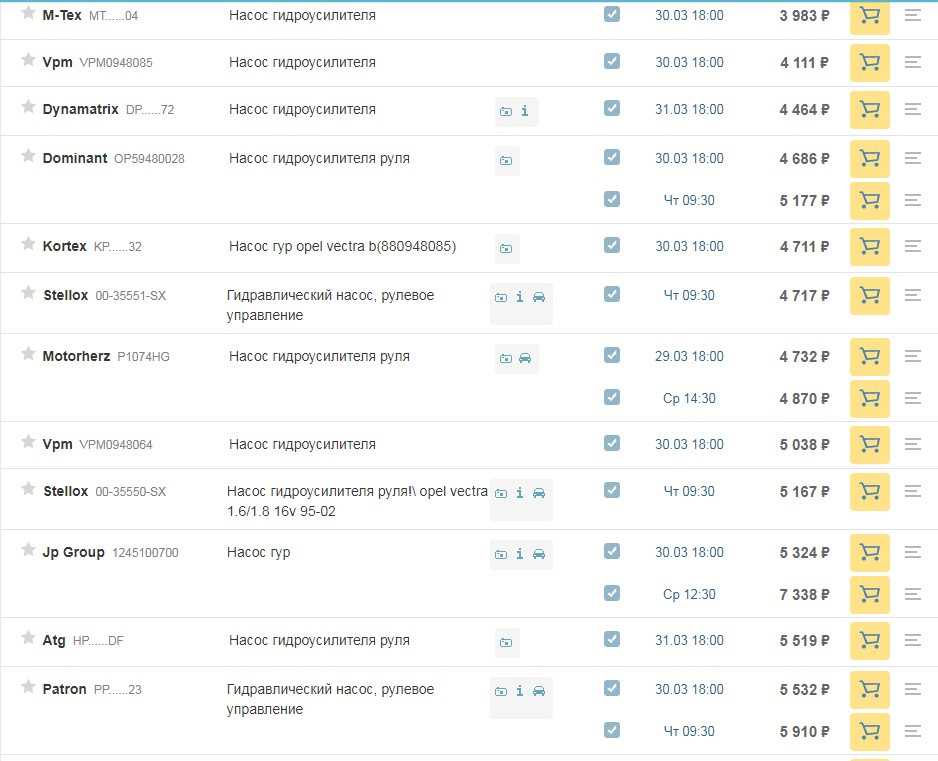The width and height of the screenshot is (938, 761).
Task: Show vehicle applicability for Stellox 00-35551-SX
Action: point(539,297)
